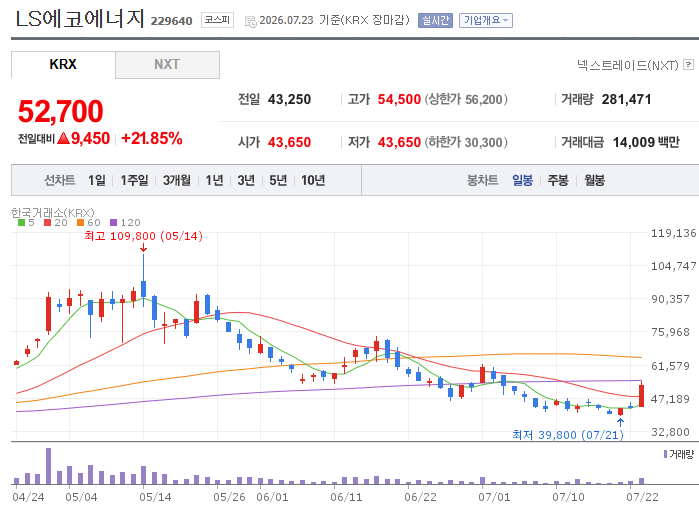Click the 넥스트레이드(NXT) text label
This screenshot has height=505, width=699.
627,66
